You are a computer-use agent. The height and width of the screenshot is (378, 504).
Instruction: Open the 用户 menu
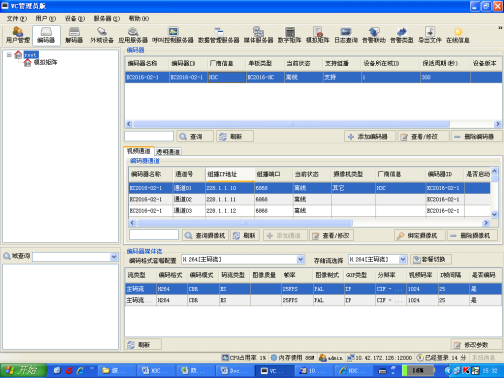tap(45, 18)
